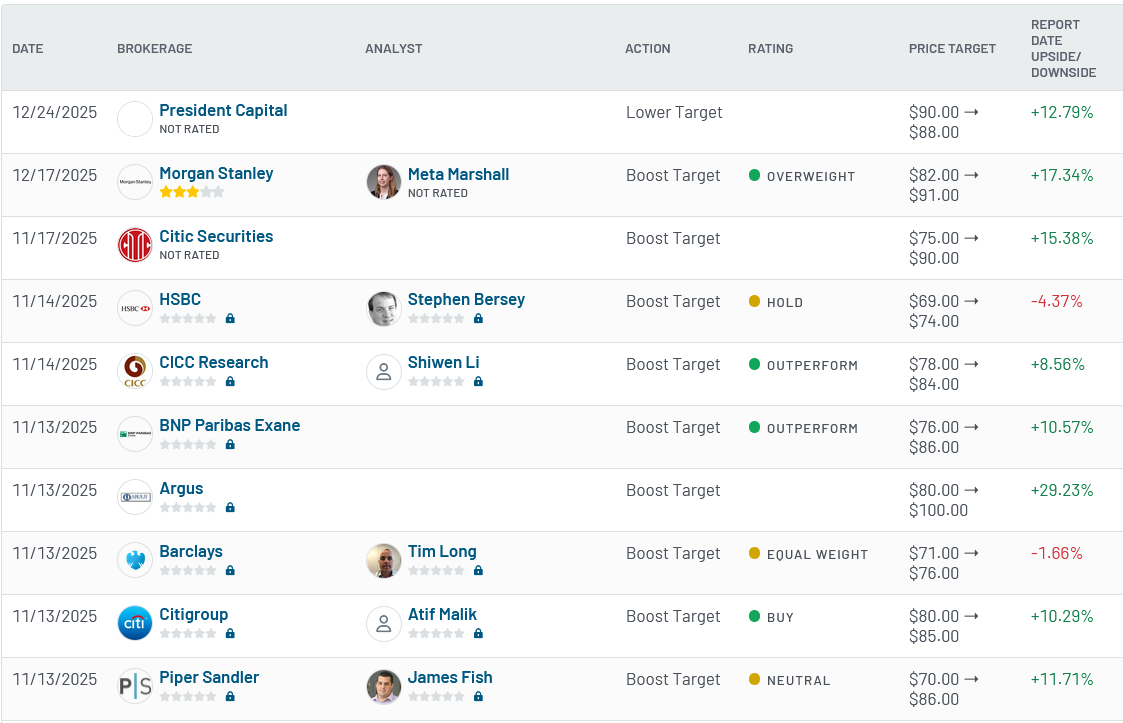Image resolution: width=1123 pixels, height=723 pixels.
Task: Click Stephen Bersey's analyst photo
Action: (384, 308)
